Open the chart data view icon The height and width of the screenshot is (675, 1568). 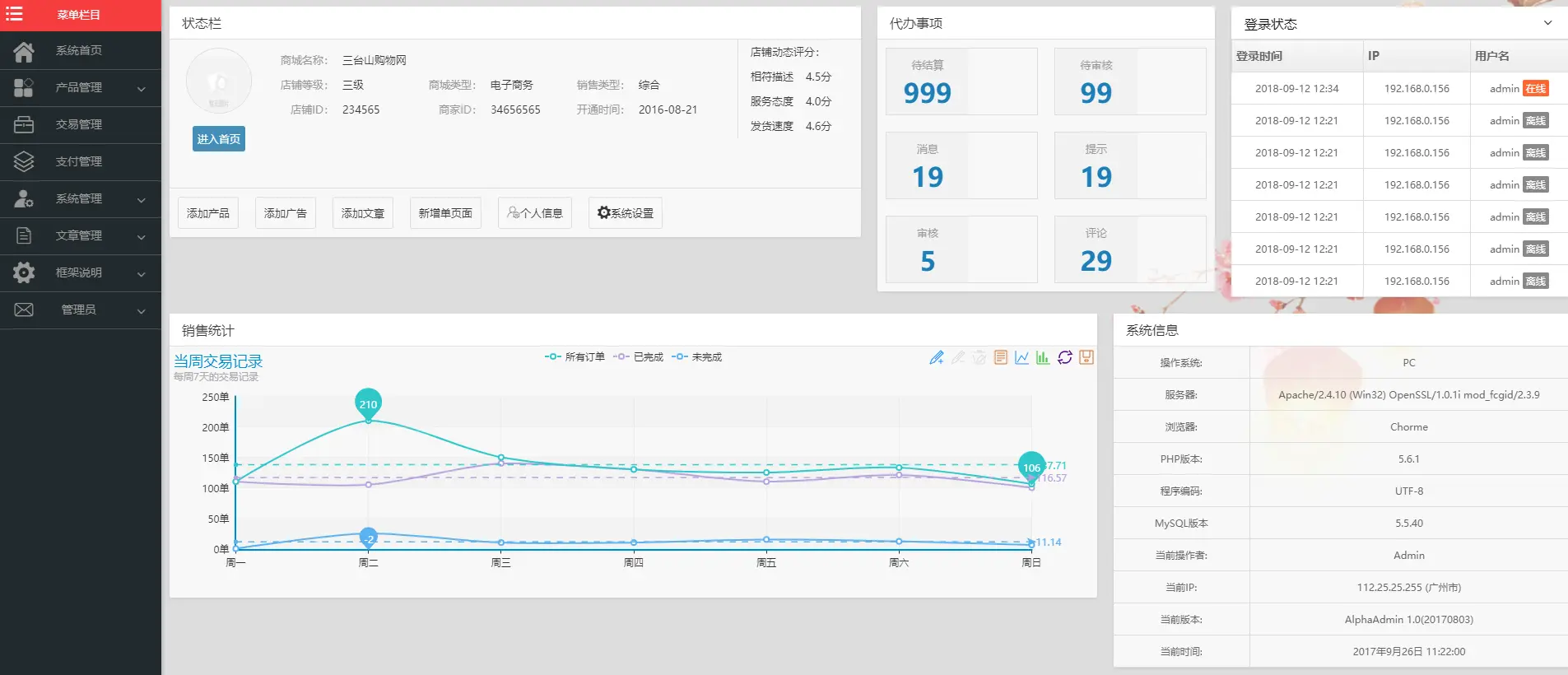[x=1001, y=357]
